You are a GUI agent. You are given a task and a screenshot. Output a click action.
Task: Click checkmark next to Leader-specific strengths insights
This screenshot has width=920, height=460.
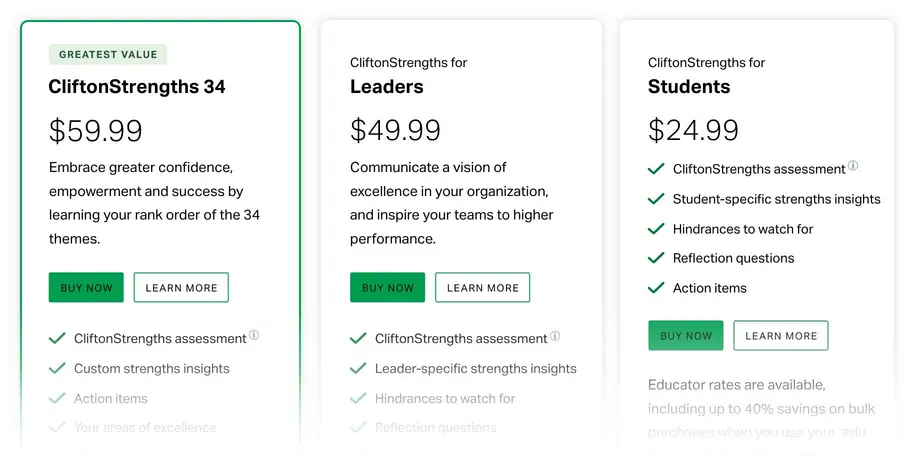358,369
